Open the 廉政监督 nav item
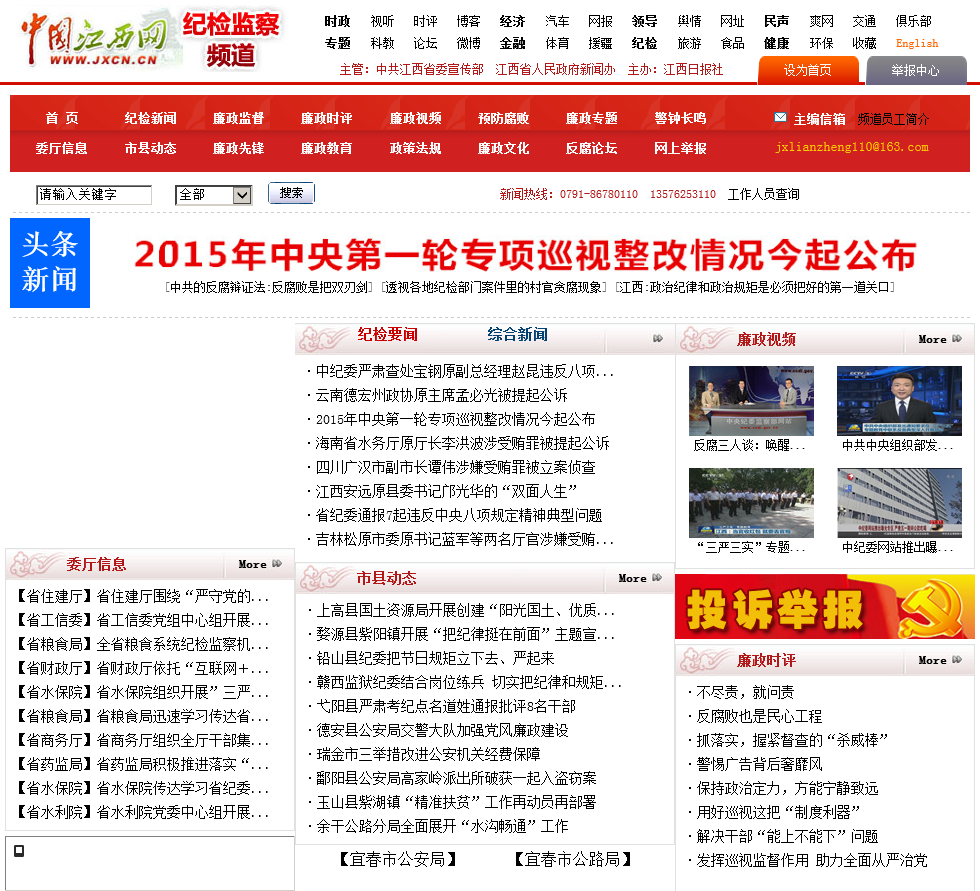 [x=238, y=118]
